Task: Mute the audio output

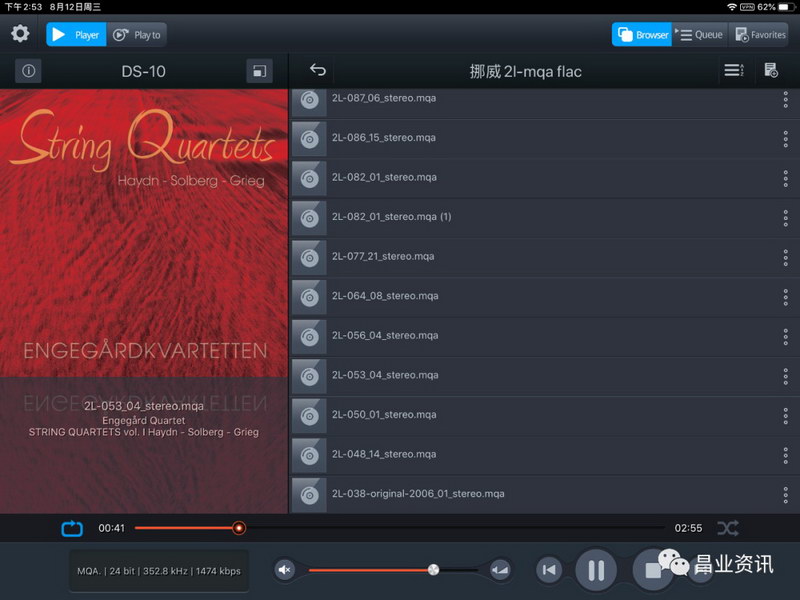Action: click(285, 570)
